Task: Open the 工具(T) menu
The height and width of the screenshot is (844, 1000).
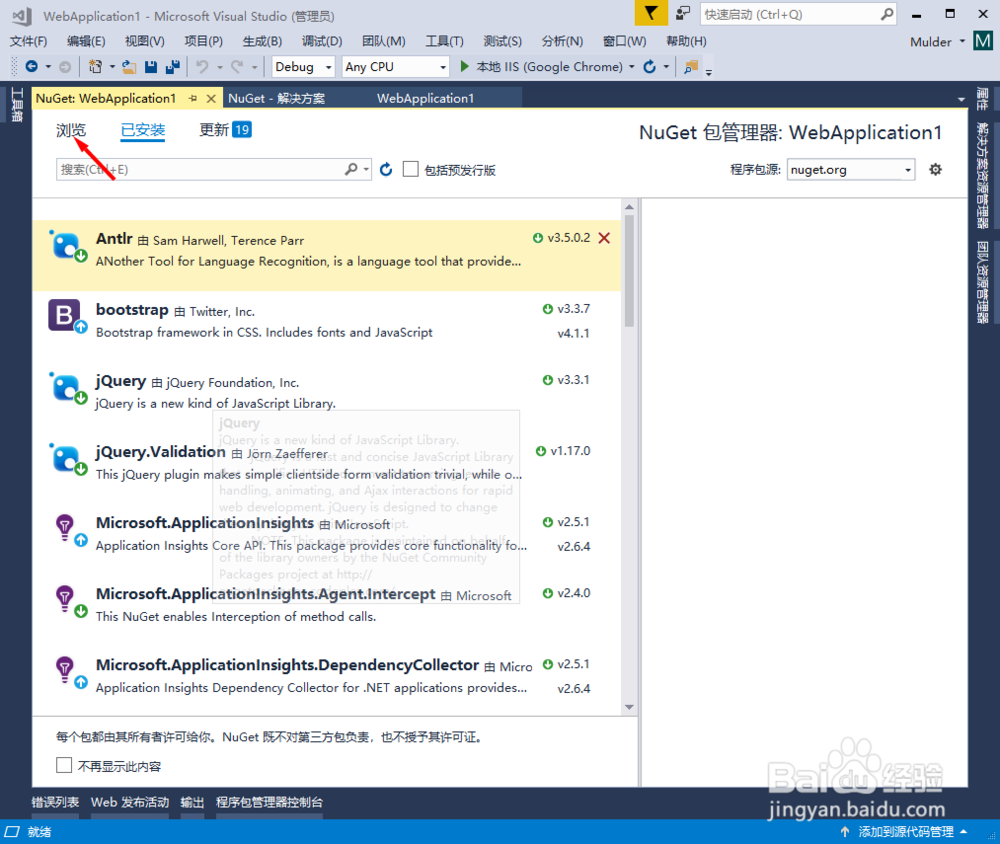Action: click(443, 41)
